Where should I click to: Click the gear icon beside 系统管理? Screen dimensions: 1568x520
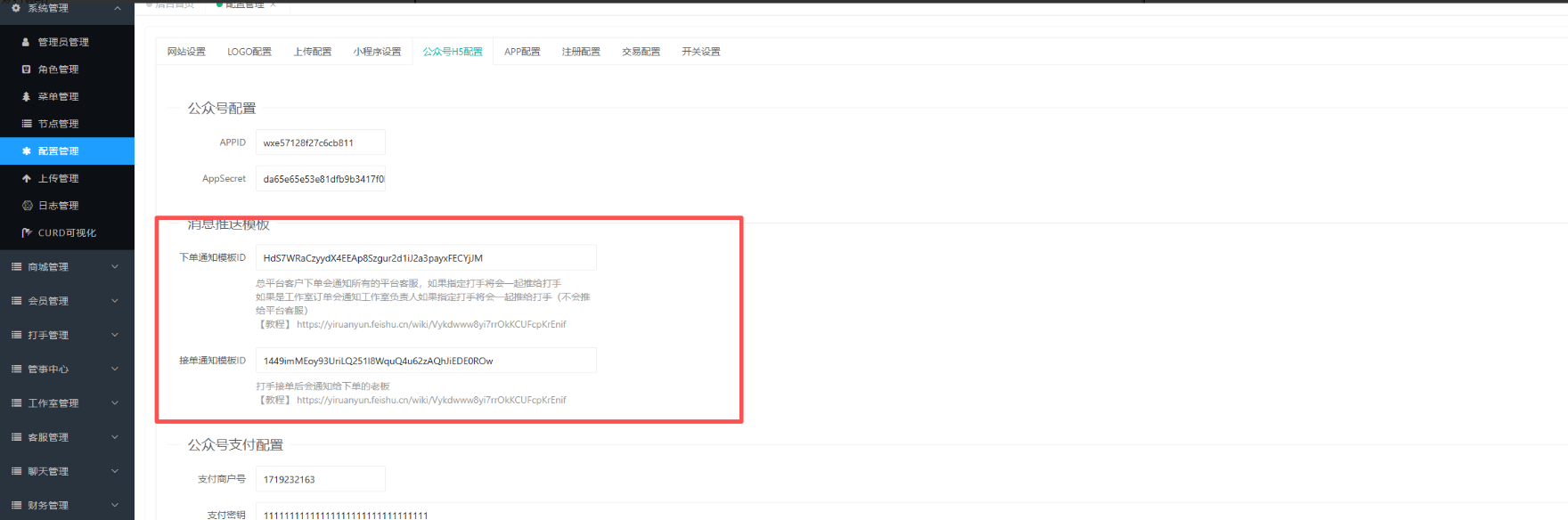click(16, 8)
